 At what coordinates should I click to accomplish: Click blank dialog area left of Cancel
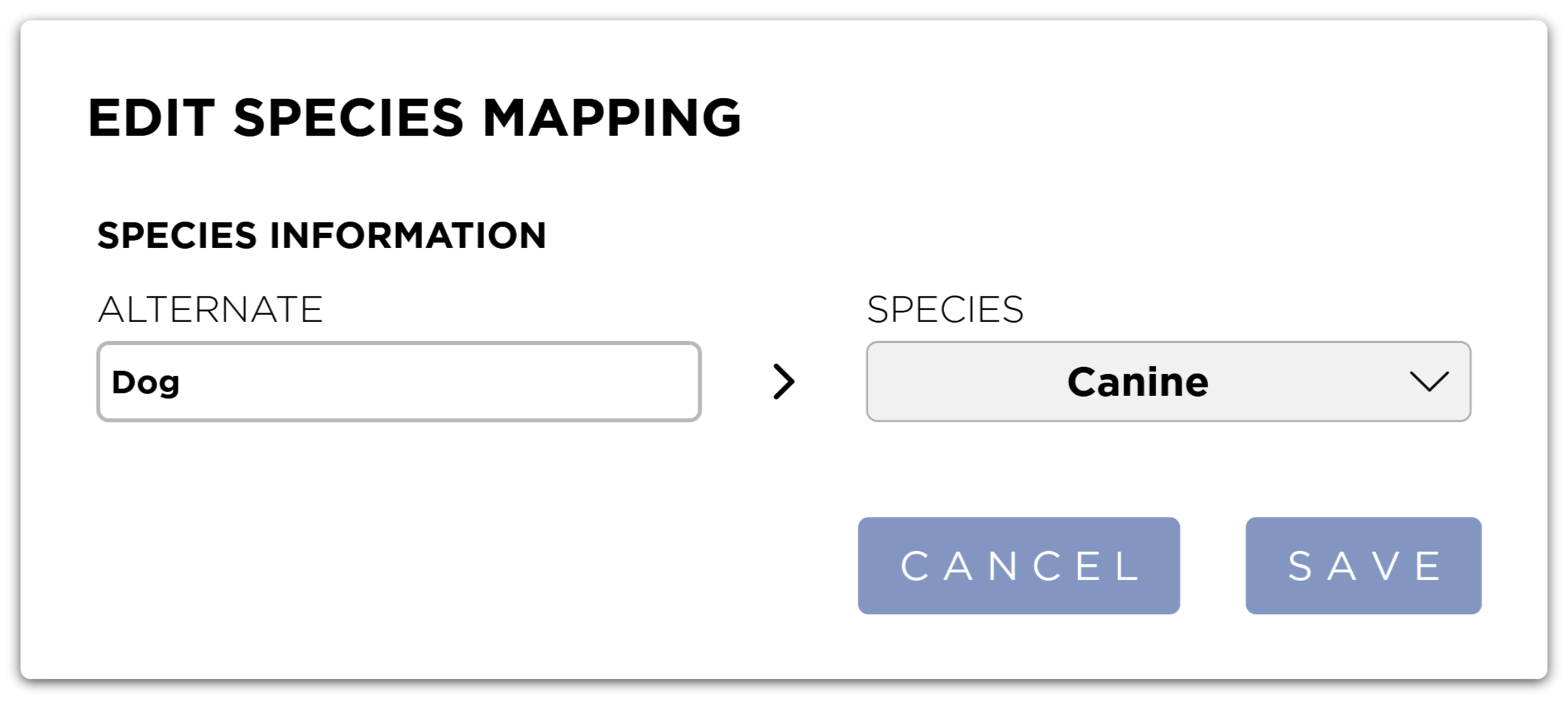(462, 566)
